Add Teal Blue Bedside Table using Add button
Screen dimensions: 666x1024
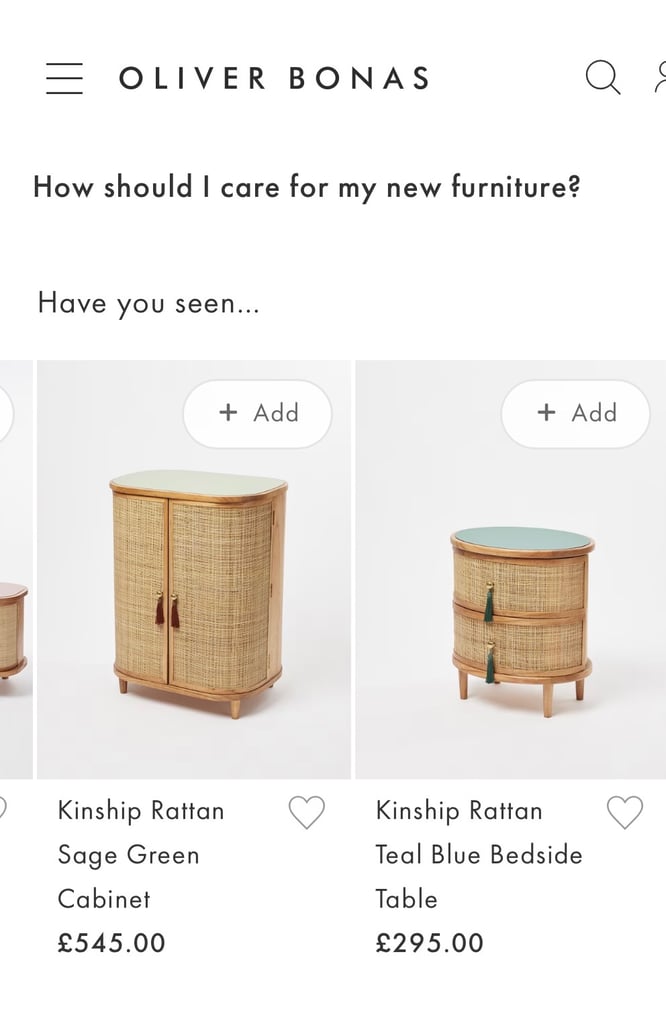(x=575, y=413)
